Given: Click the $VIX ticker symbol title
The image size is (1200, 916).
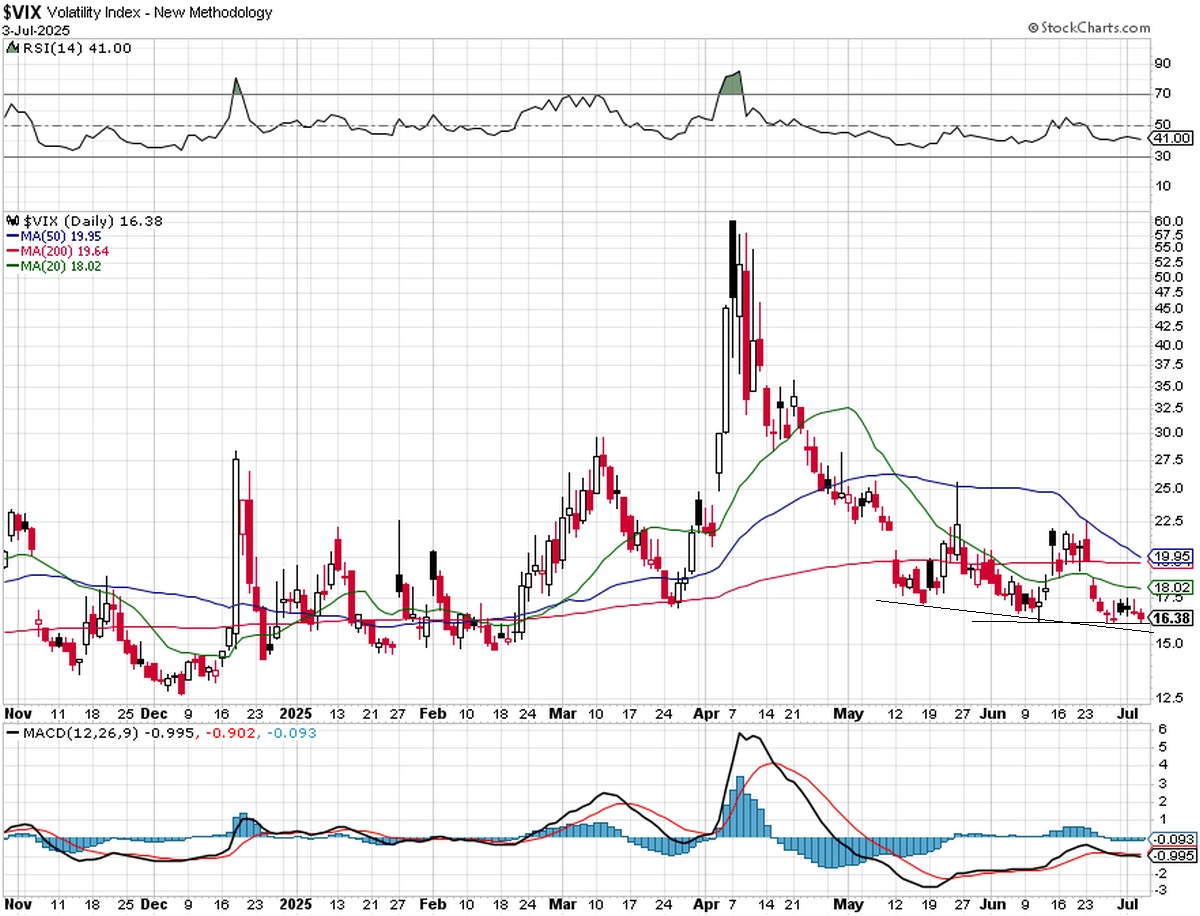Looking at the screenshot, I should click(23, 13).
